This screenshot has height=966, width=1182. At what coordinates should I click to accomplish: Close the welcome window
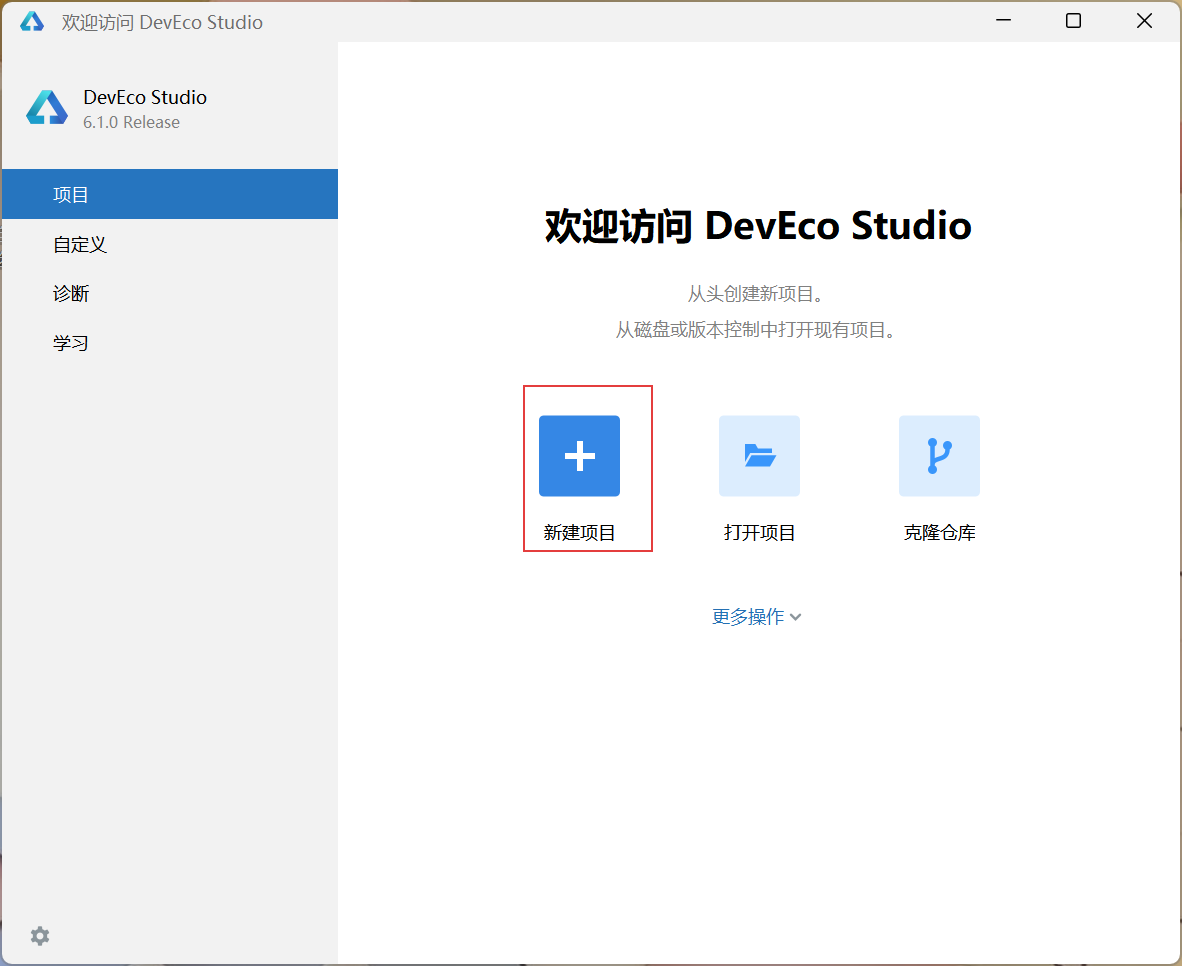(1144, 21)
